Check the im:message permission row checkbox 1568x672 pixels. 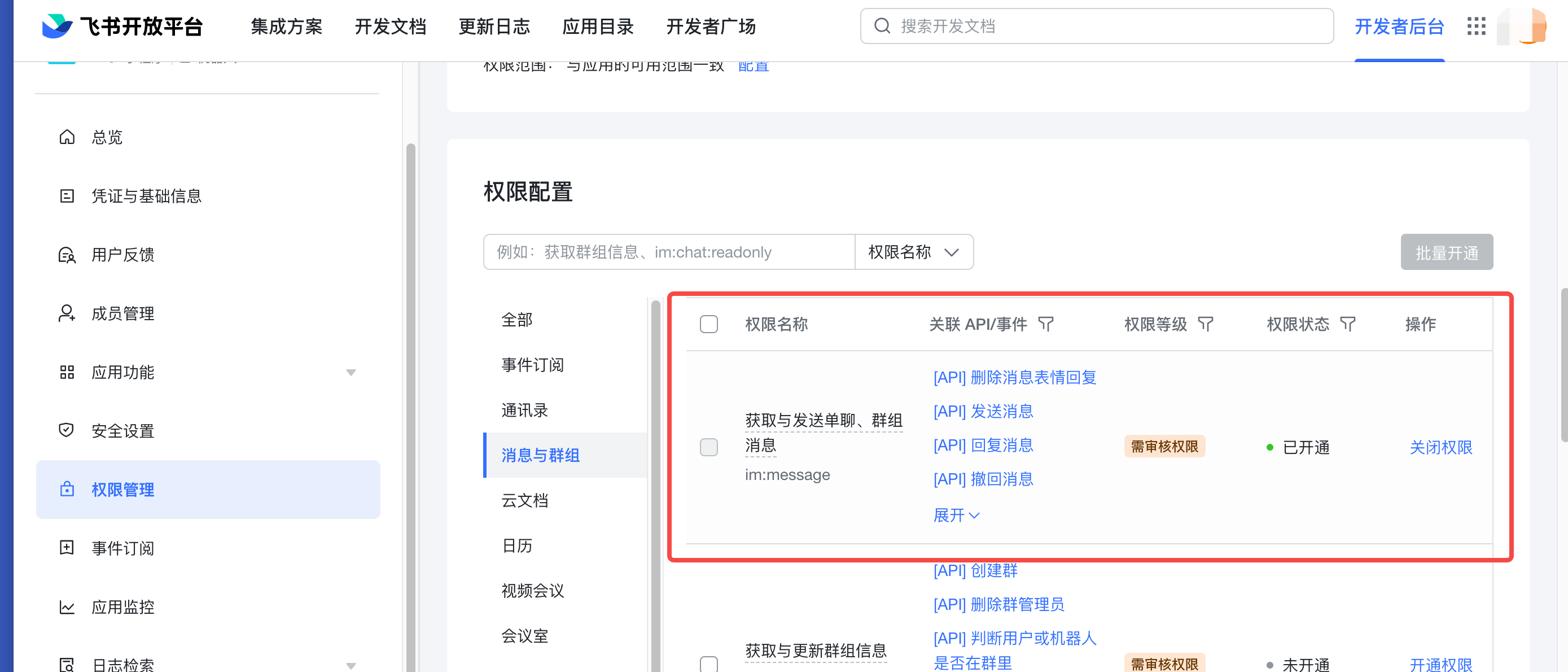708,447
